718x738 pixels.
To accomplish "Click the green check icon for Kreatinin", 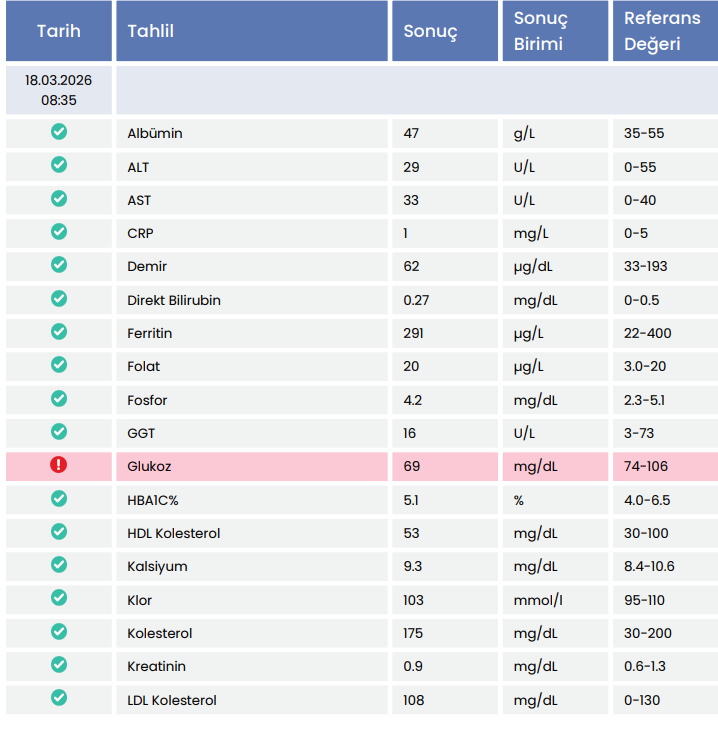I will click(x=59, y=665).
